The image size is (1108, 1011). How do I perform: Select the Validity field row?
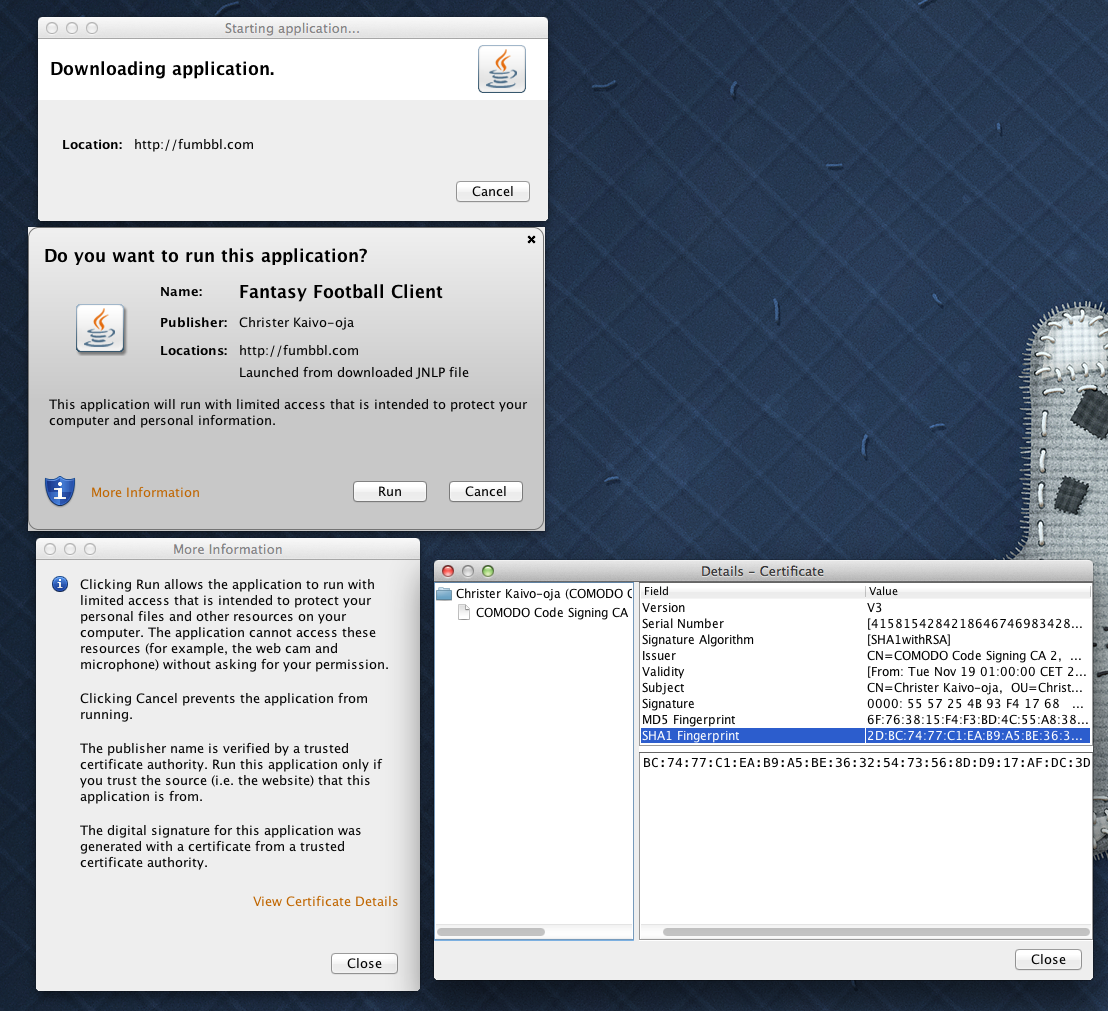(865, 672)
